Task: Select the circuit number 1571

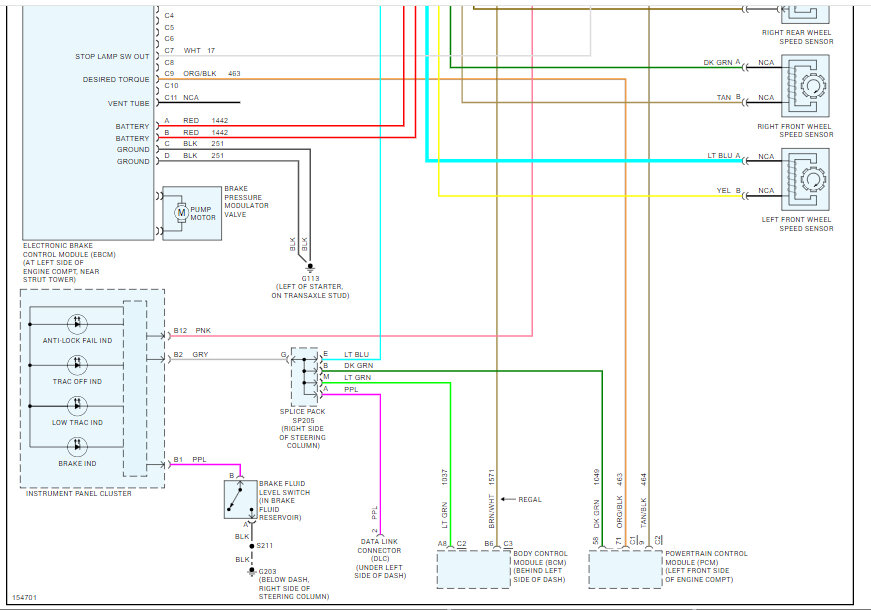Action: pos(492,477)
